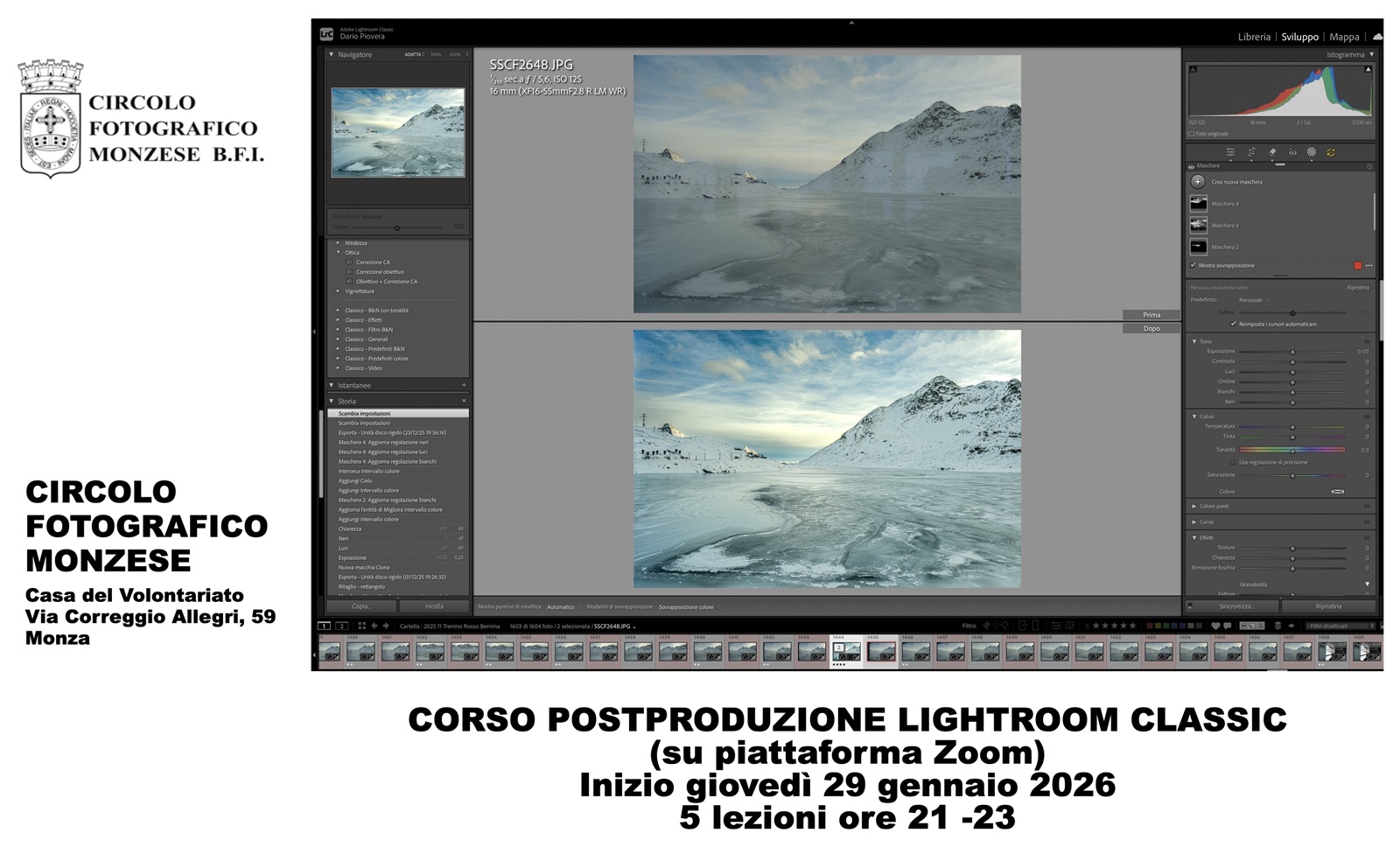The height and width of the screenshot is (847, 1400).
Task: Click the red mask overlay color swatch
Action: 1358,265
